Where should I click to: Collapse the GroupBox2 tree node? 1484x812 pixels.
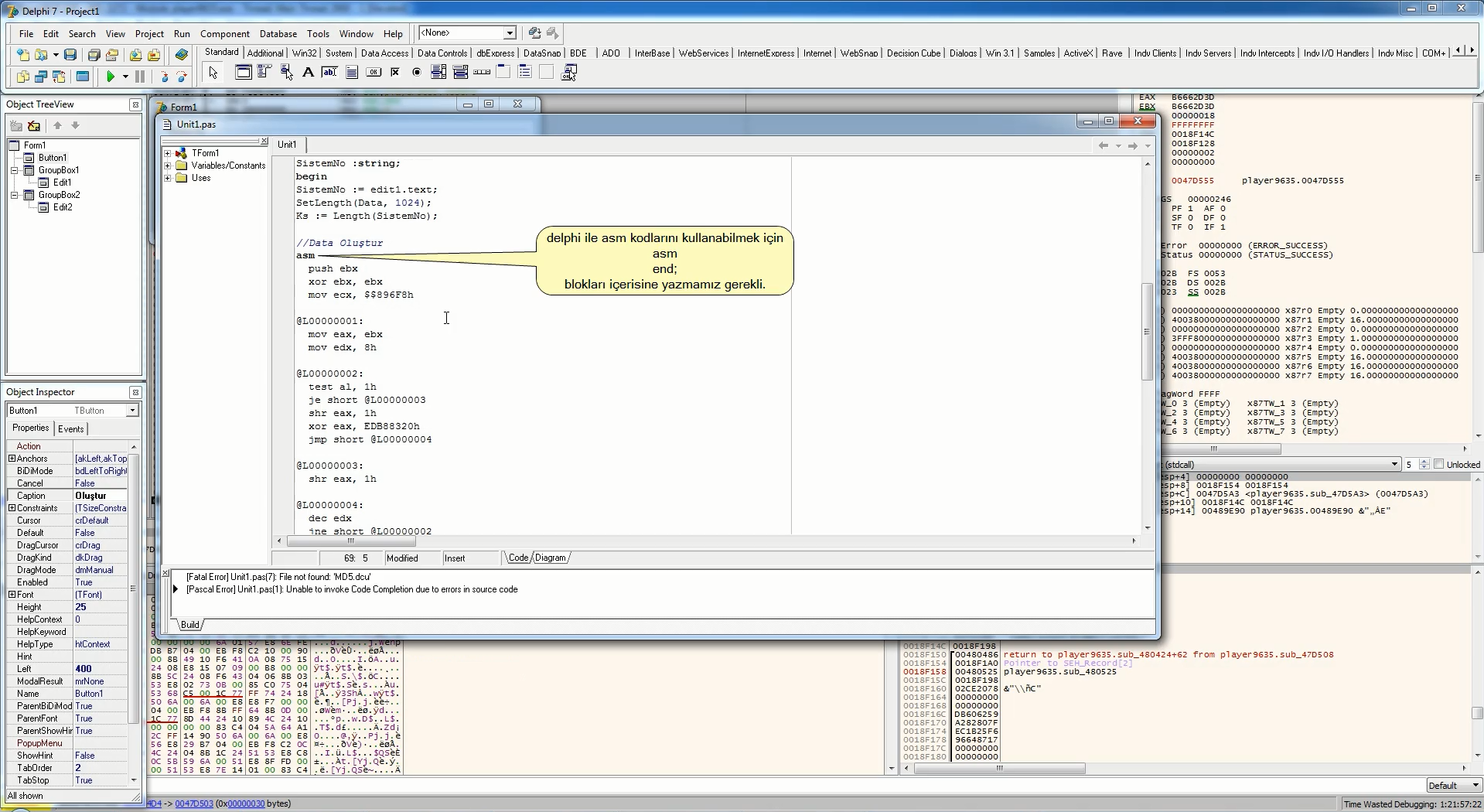[15, 195]
